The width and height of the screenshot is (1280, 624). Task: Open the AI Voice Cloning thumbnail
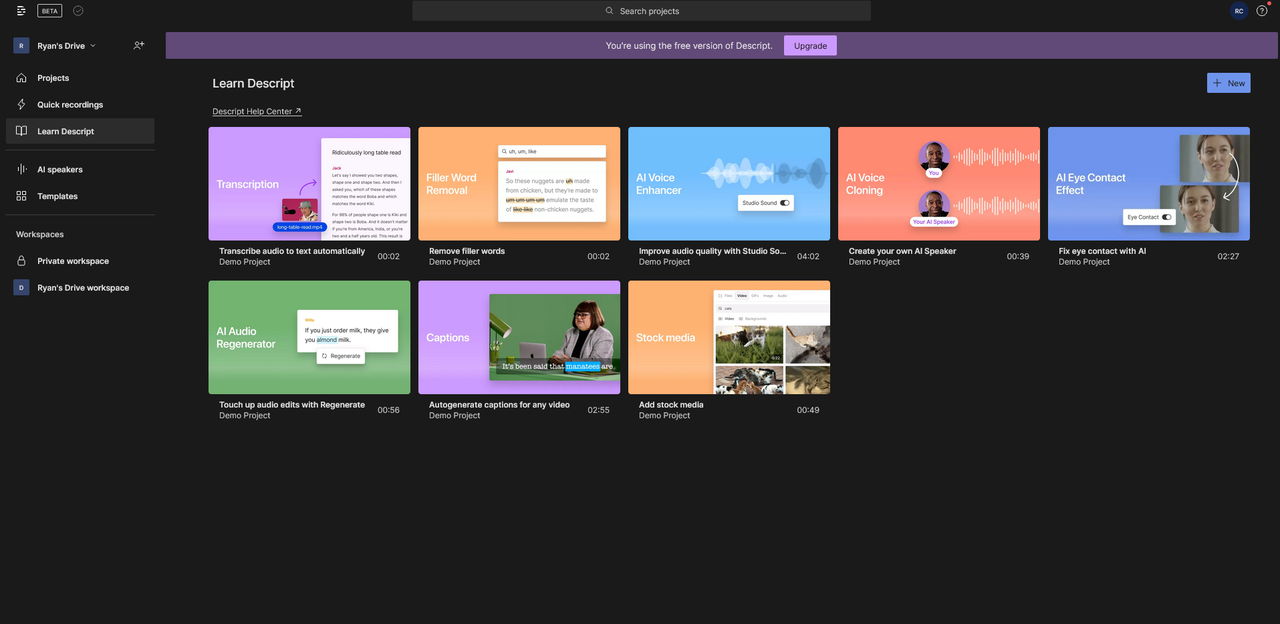(939, 184)
